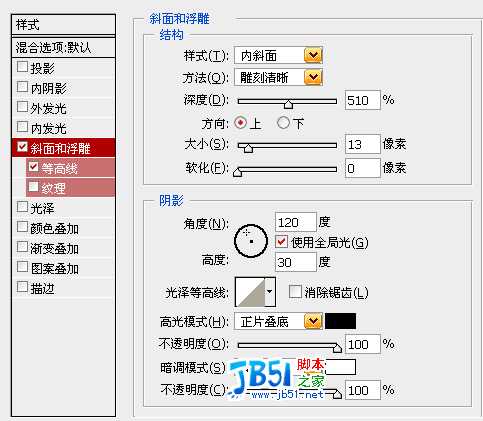Enable the 投影 drop shadow checkbox
The image size is (483, 421).
pyautogui.click(x=22, y=67)
